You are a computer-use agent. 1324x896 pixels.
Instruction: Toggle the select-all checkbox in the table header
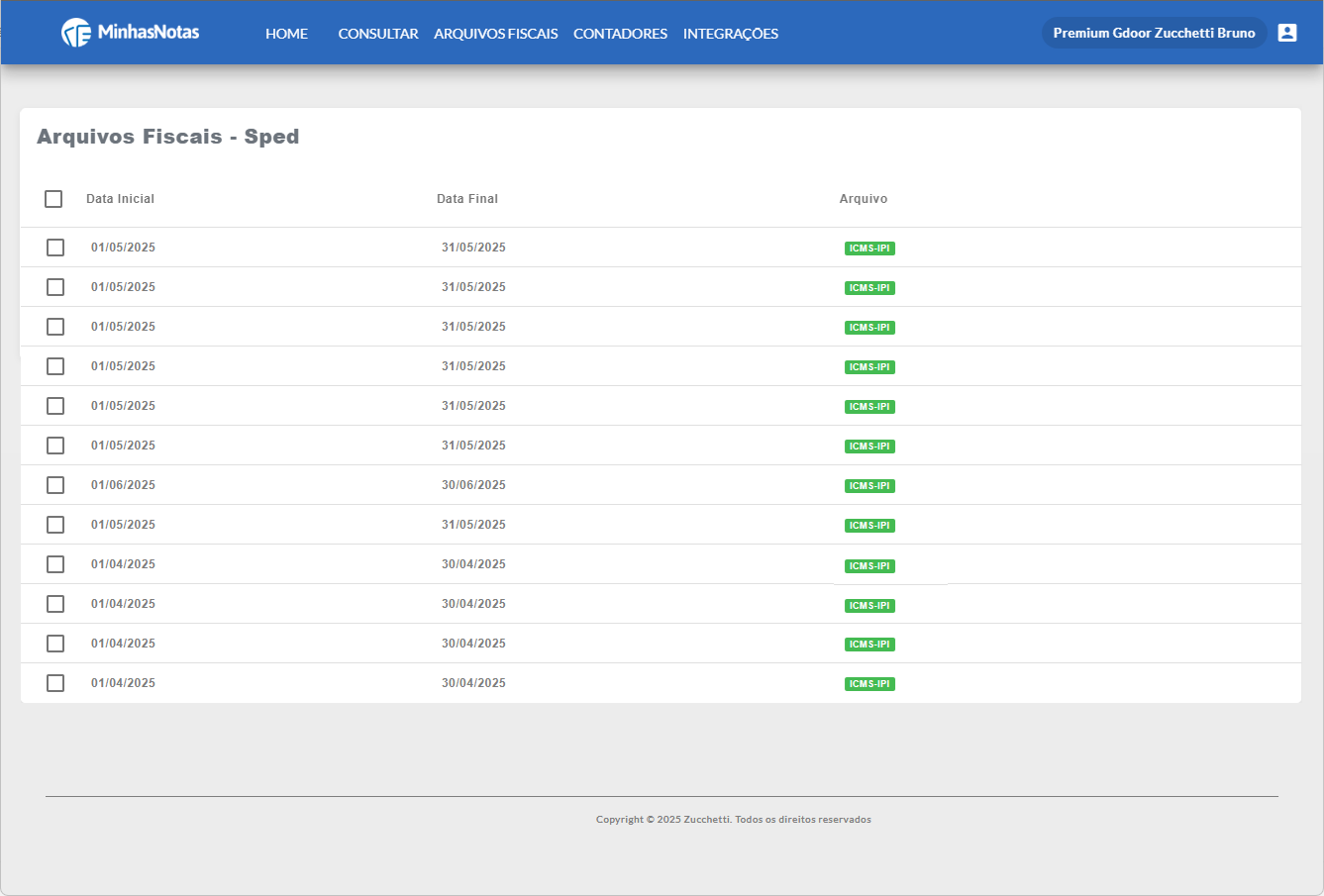(x=53, y=199)
